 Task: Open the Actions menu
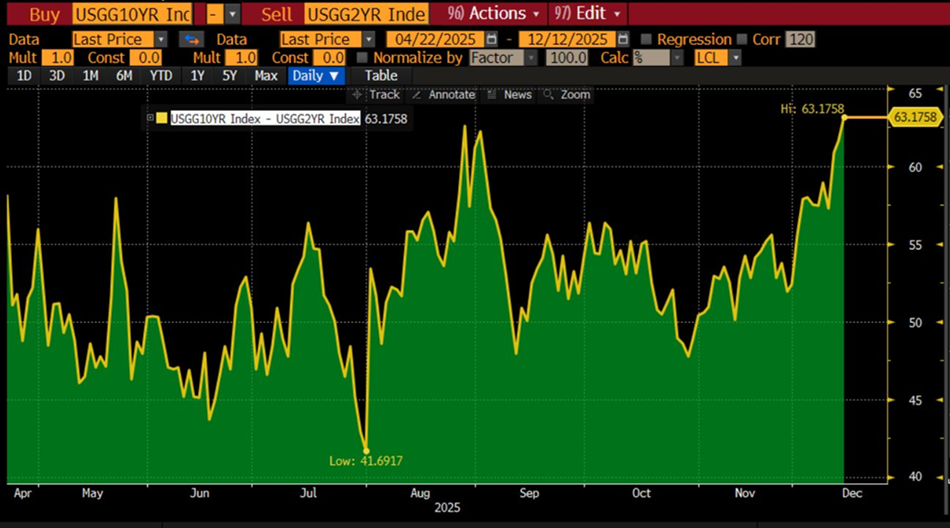point(493,13)
